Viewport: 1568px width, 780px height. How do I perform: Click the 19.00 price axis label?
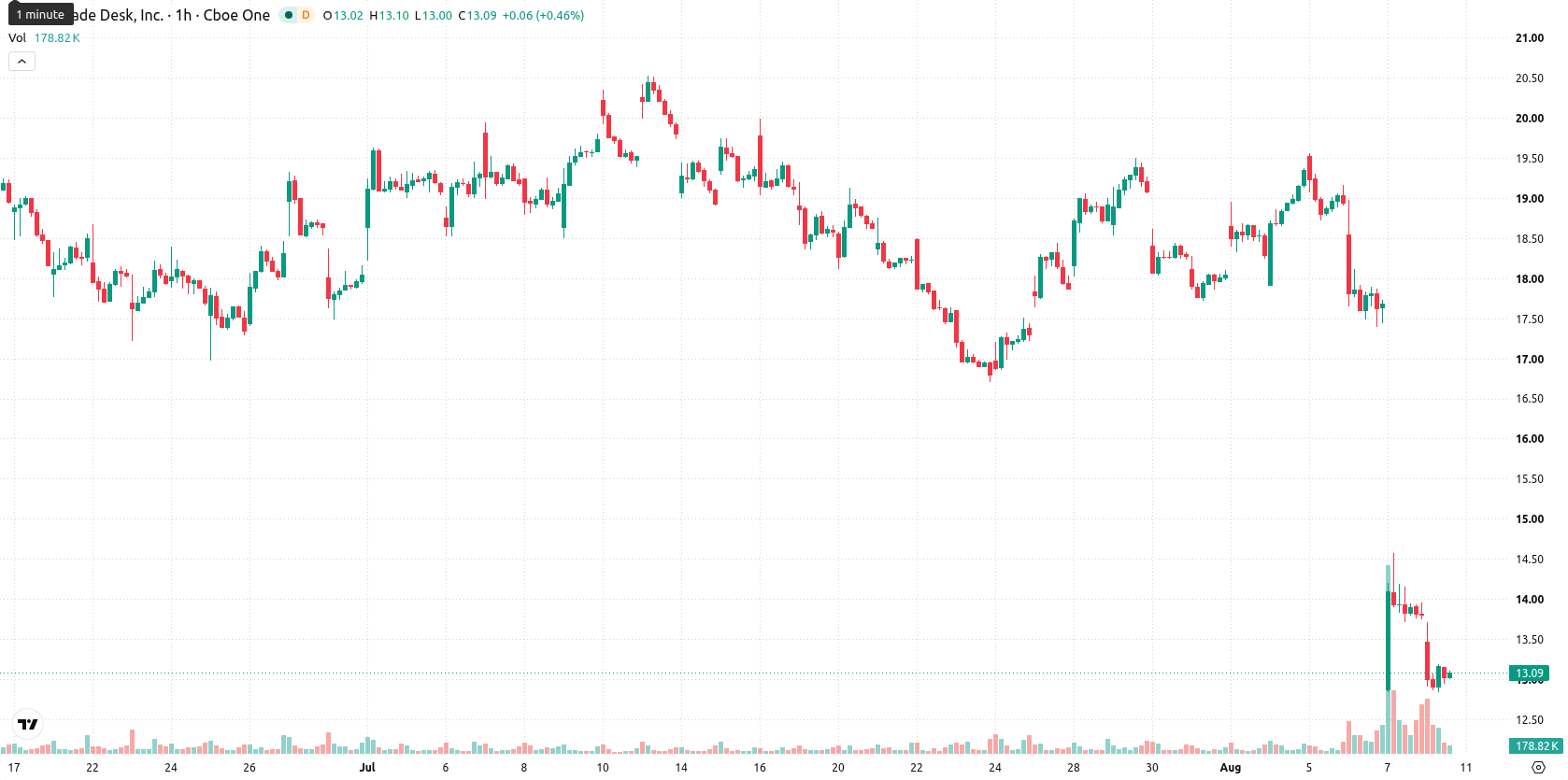1530,199
